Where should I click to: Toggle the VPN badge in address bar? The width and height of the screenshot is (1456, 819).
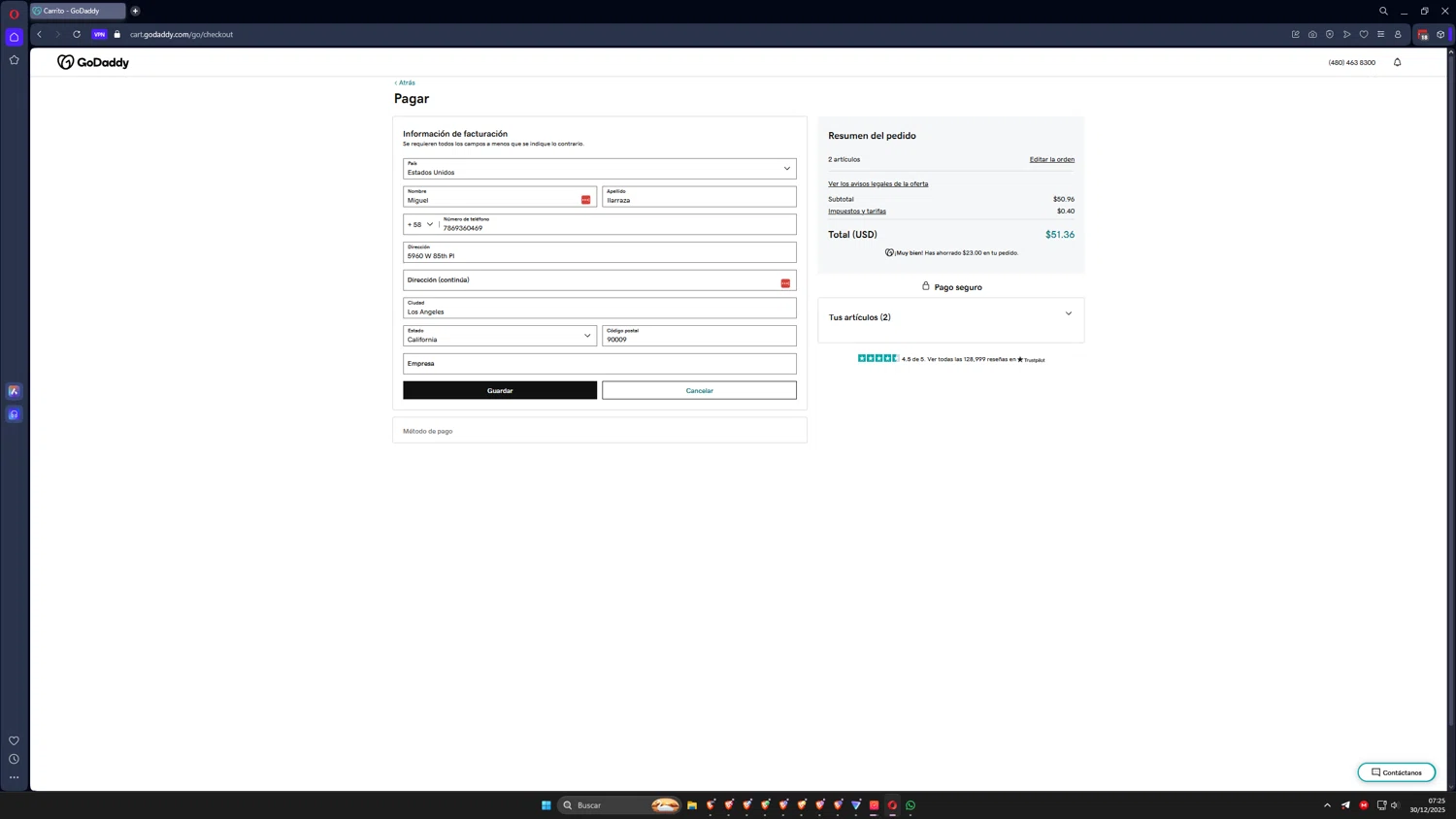(x=99, y=34)
